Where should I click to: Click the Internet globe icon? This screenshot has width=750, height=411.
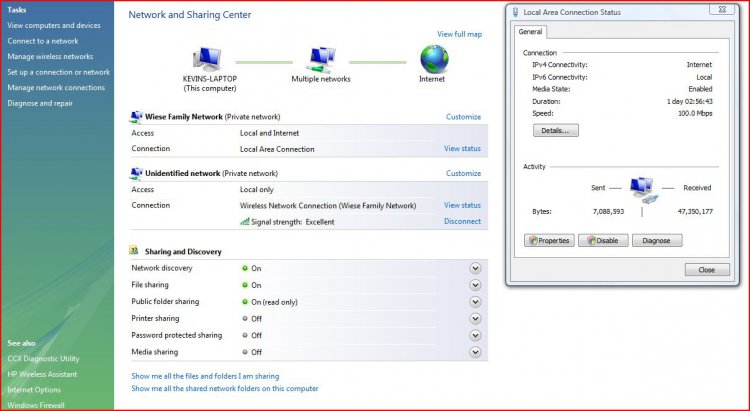(433, 58)
